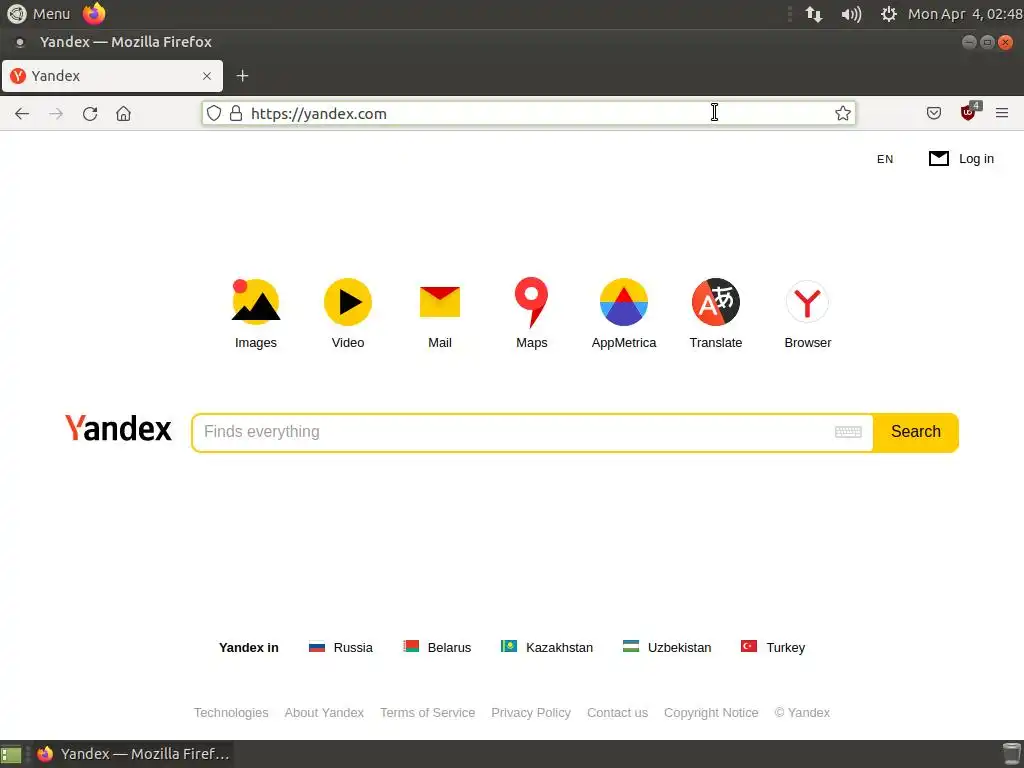Click the browser forward arrow
The image size is (1024, 768).
(56, 114)
